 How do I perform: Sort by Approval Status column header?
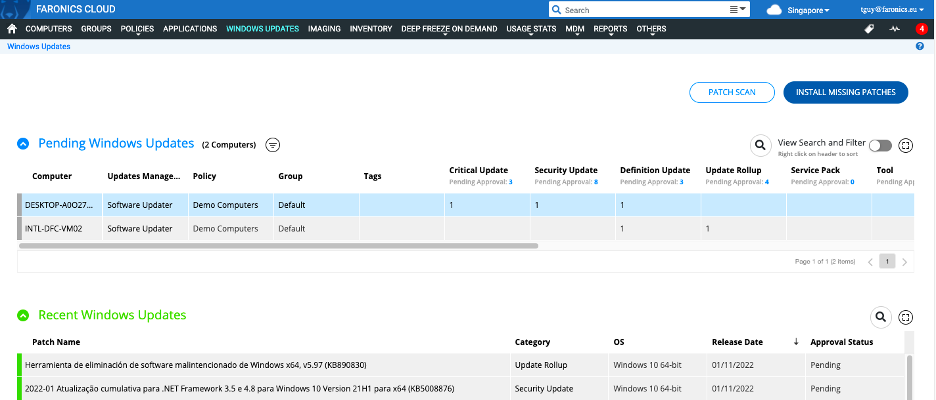842,342
